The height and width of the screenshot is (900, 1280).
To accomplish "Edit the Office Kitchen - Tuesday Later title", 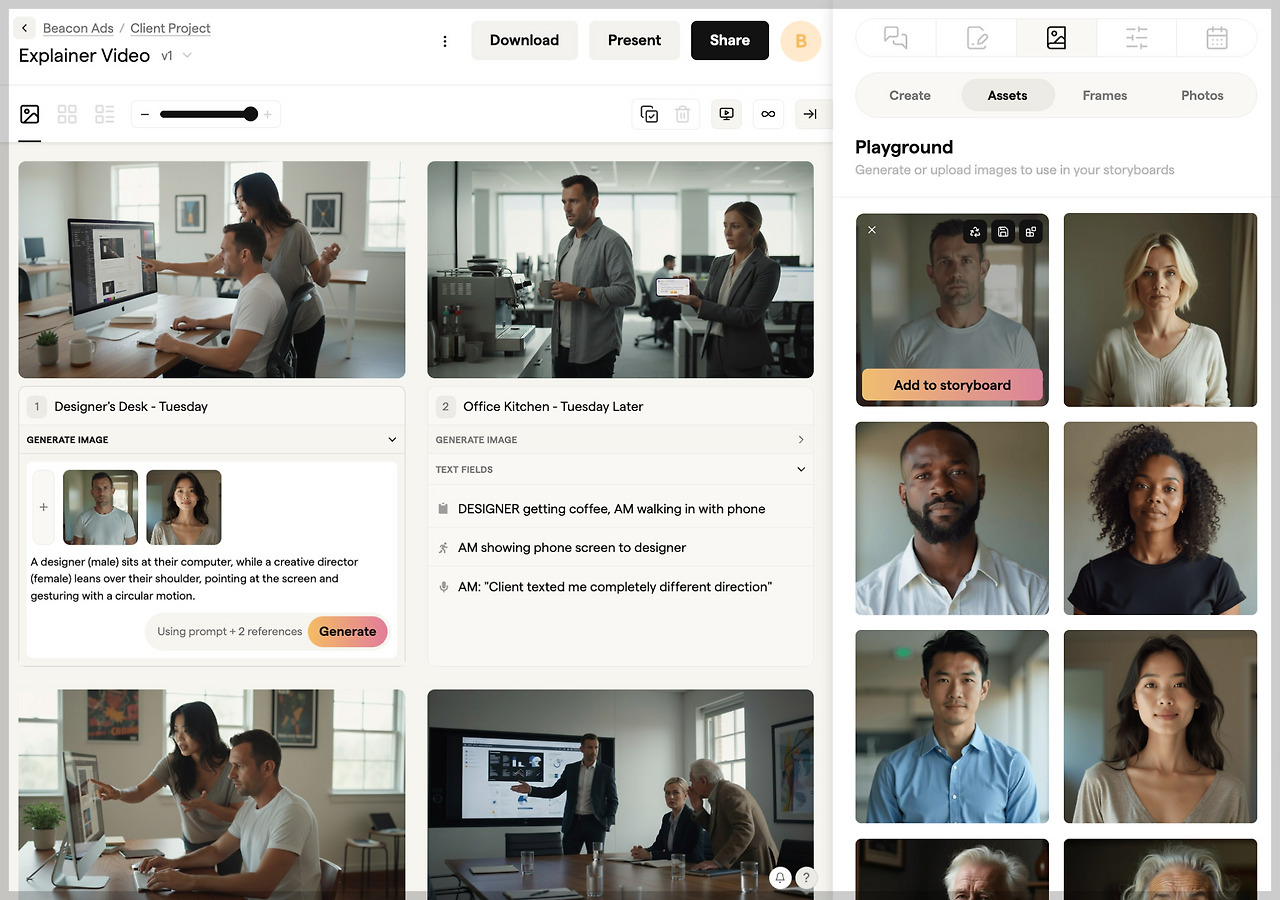I will (x=553, y=407).
